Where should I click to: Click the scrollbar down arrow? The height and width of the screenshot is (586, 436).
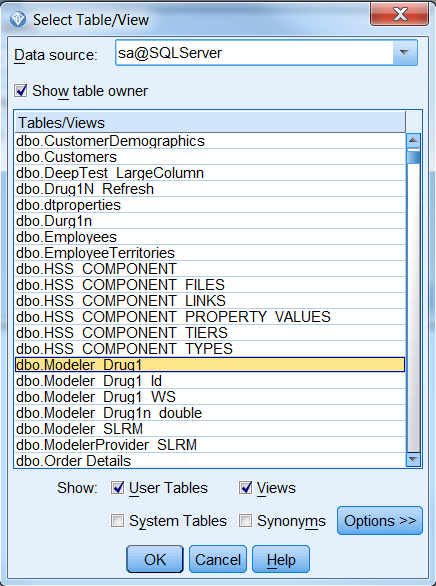tap(413, 459)
